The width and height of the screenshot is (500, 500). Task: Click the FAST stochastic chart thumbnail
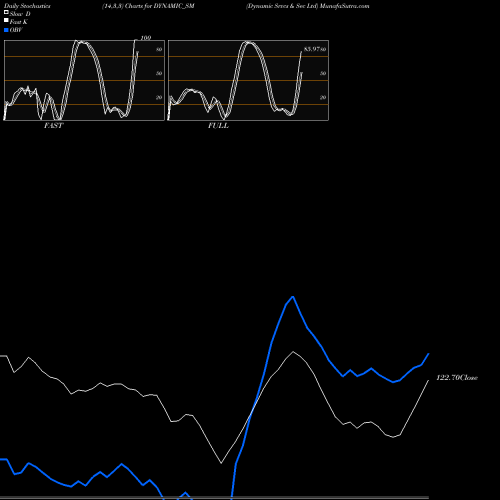[84, 80]
